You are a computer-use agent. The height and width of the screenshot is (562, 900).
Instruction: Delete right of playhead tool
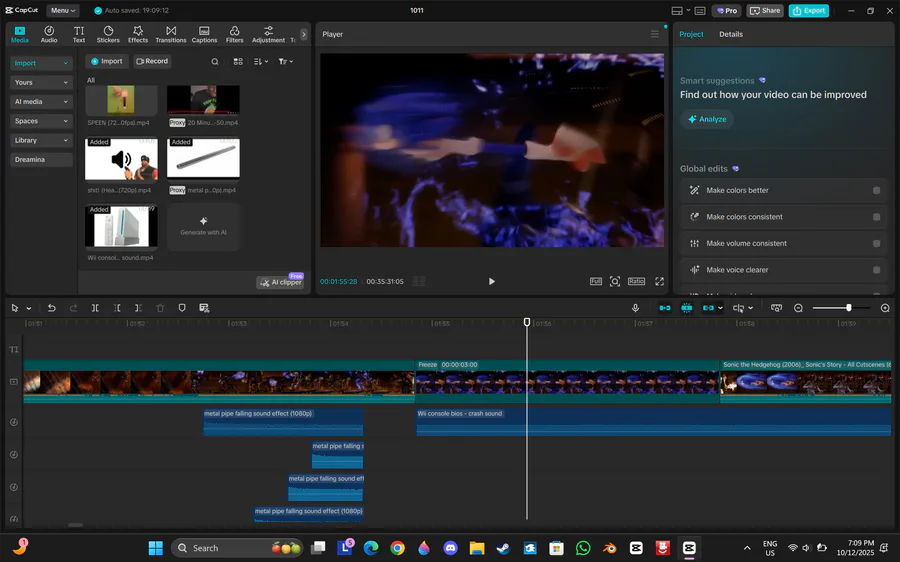coord(138,308)
